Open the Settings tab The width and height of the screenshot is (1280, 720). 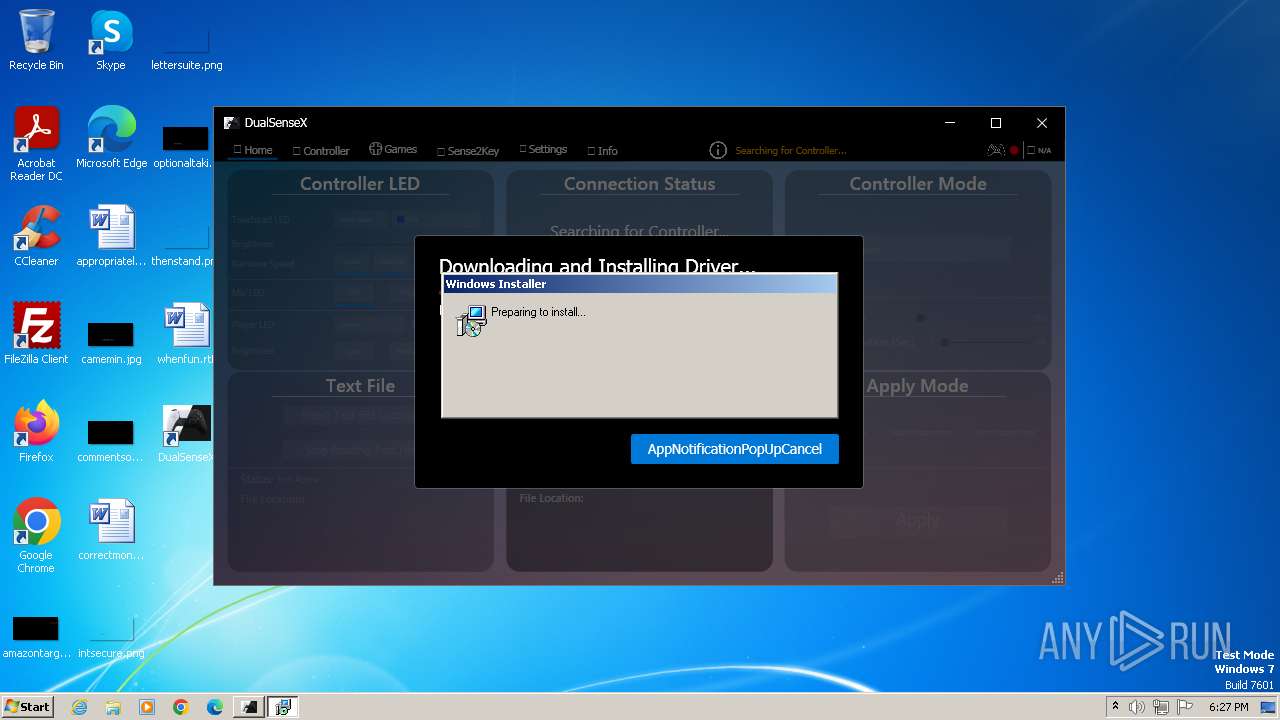pyautogui.click(x=543, y=149)
